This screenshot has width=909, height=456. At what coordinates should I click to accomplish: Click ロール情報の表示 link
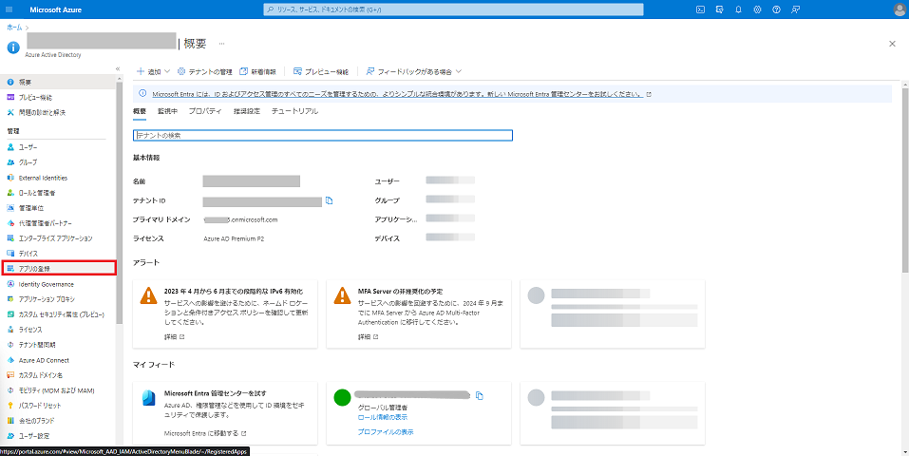(382, 417)
